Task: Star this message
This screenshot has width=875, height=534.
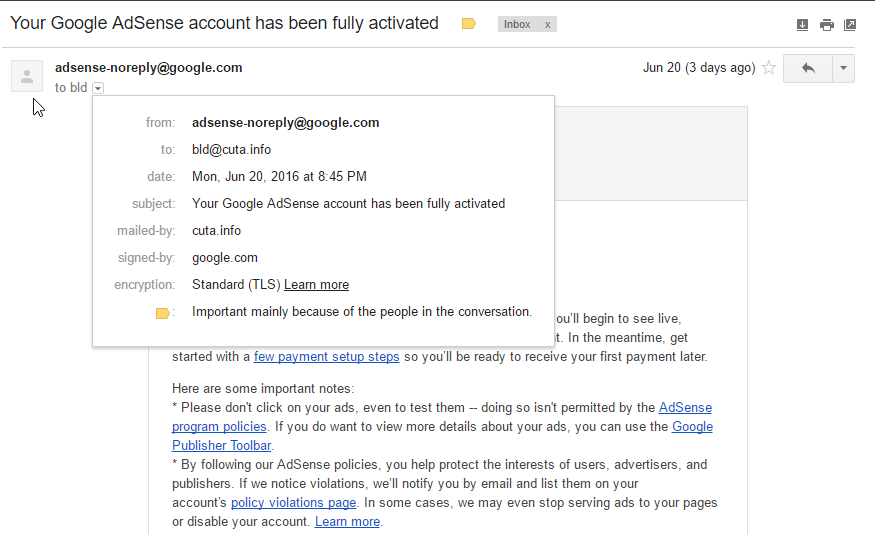Action: coord(769,68)
